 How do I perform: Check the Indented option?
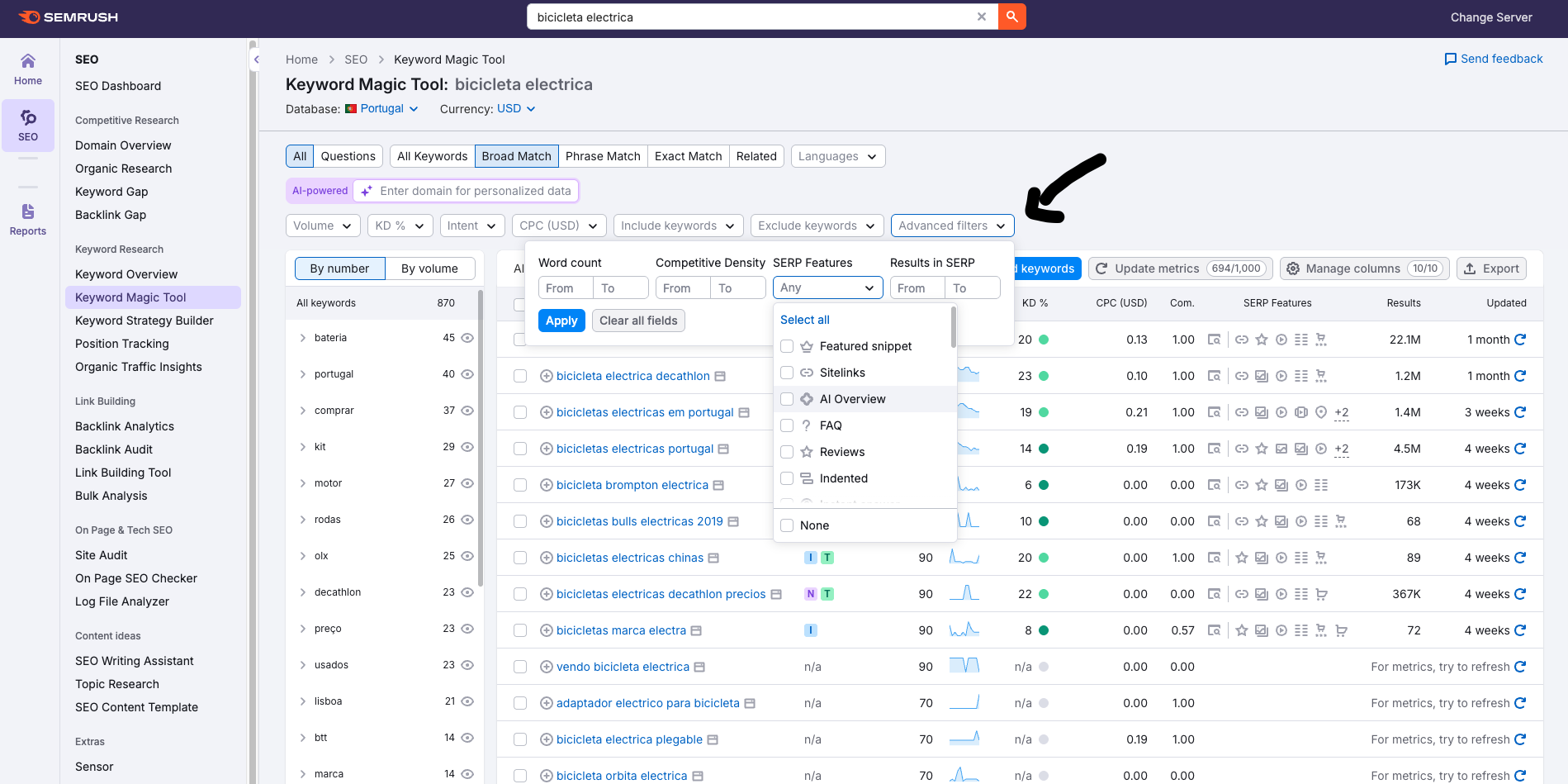787,478
